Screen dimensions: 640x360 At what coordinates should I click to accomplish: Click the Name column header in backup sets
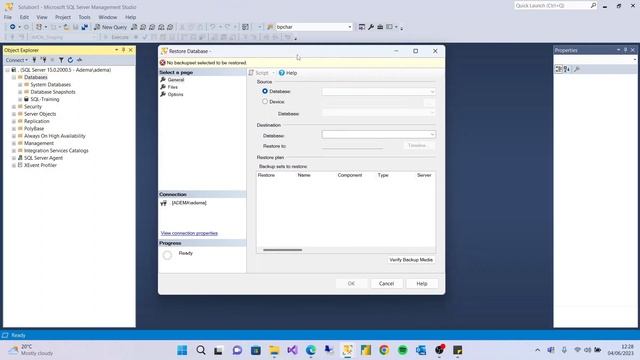coord(304,175)
